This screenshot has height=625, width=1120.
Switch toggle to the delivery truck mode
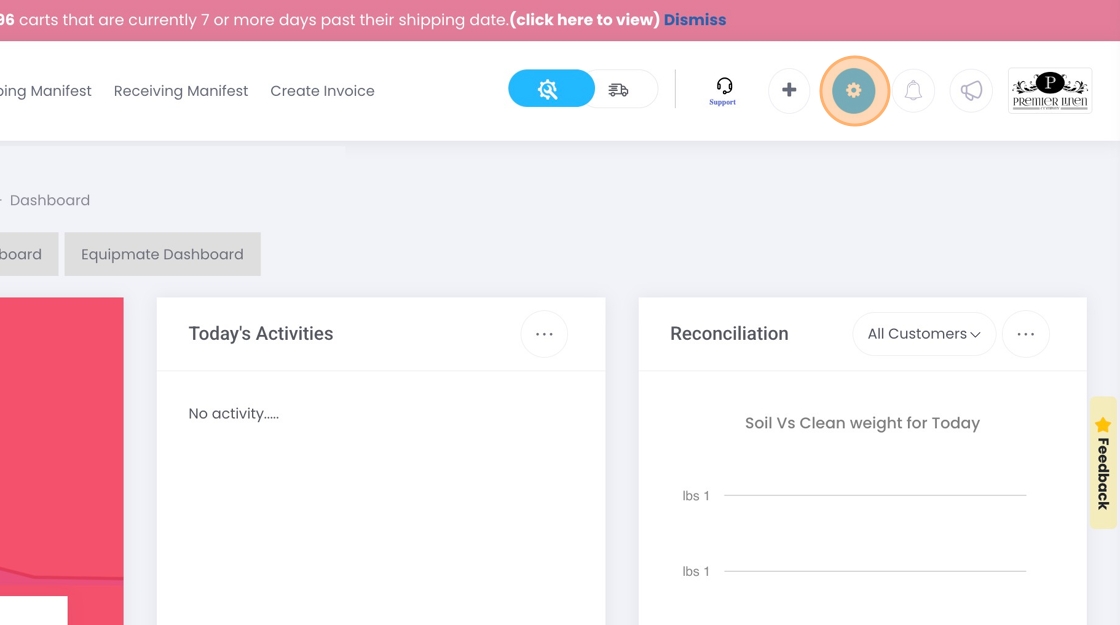619,89
